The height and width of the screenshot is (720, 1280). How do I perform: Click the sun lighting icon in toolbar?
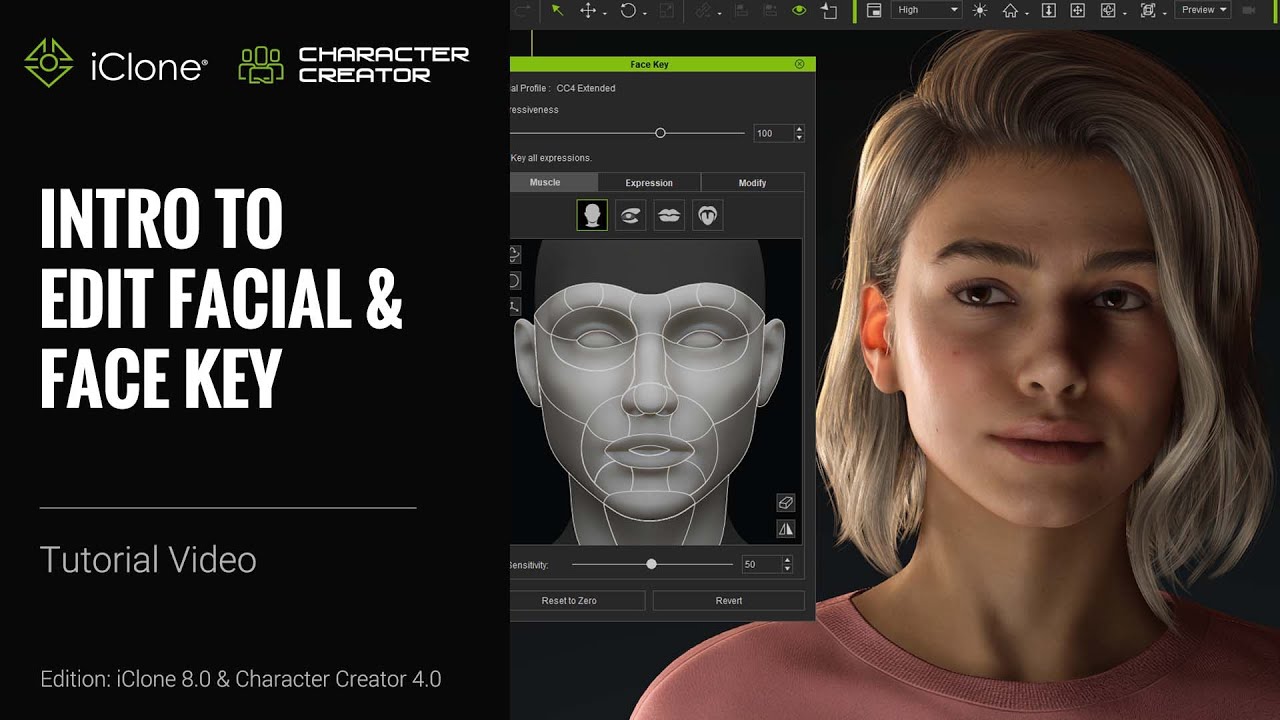tap(979, 10)
